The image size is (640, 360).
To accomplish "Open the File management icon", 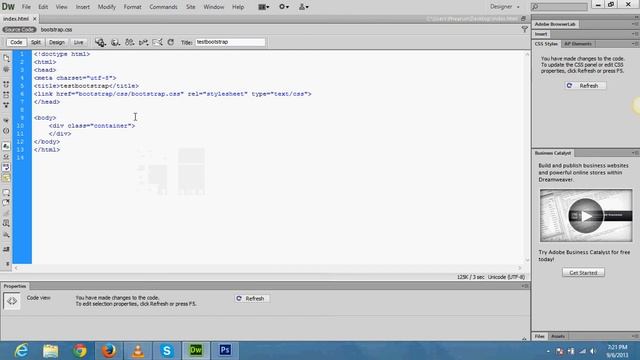I will coord(129,42).
